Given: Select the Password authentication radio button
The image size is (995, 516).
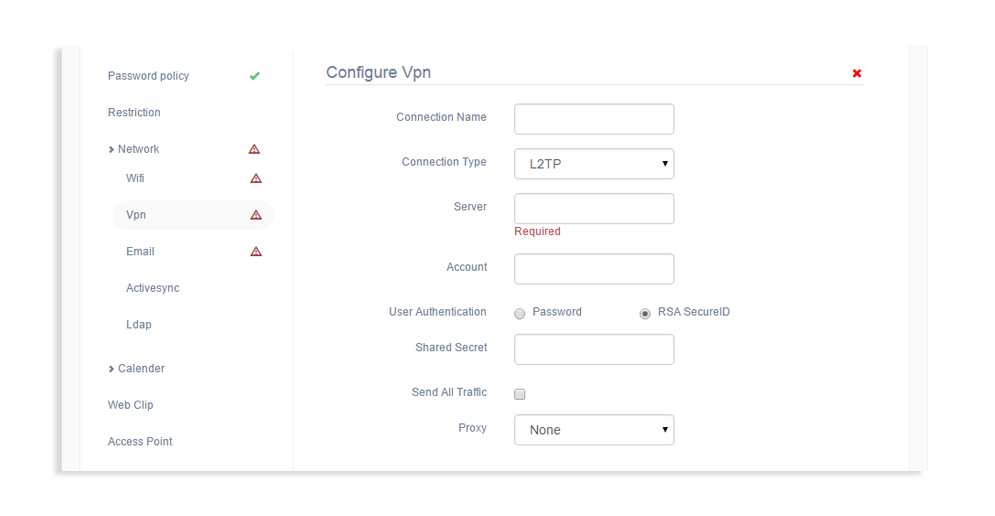Looking at the screenshot, I should point(520,313).
